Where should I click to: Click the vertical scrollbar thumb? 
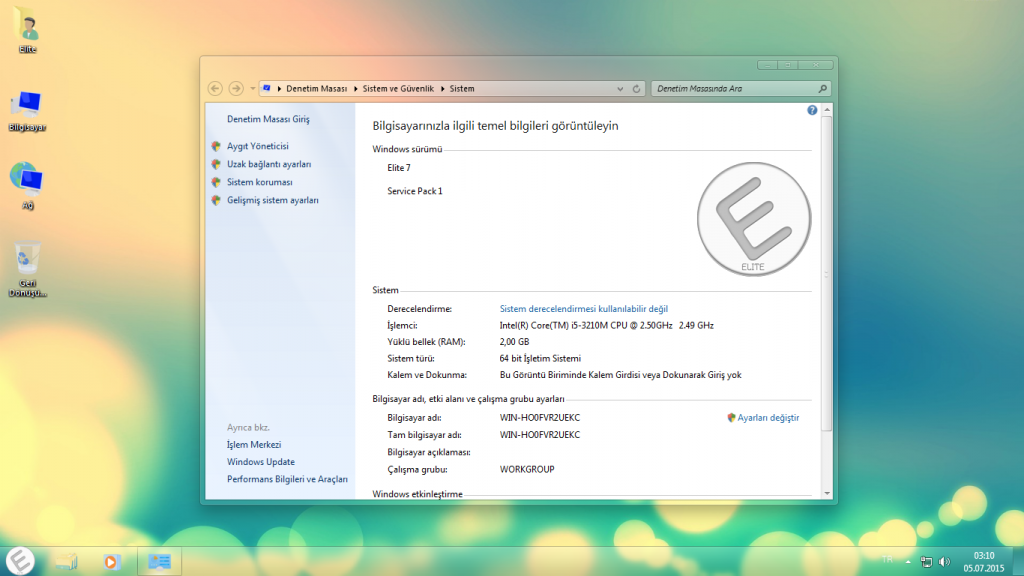click(x=827, y=274)
